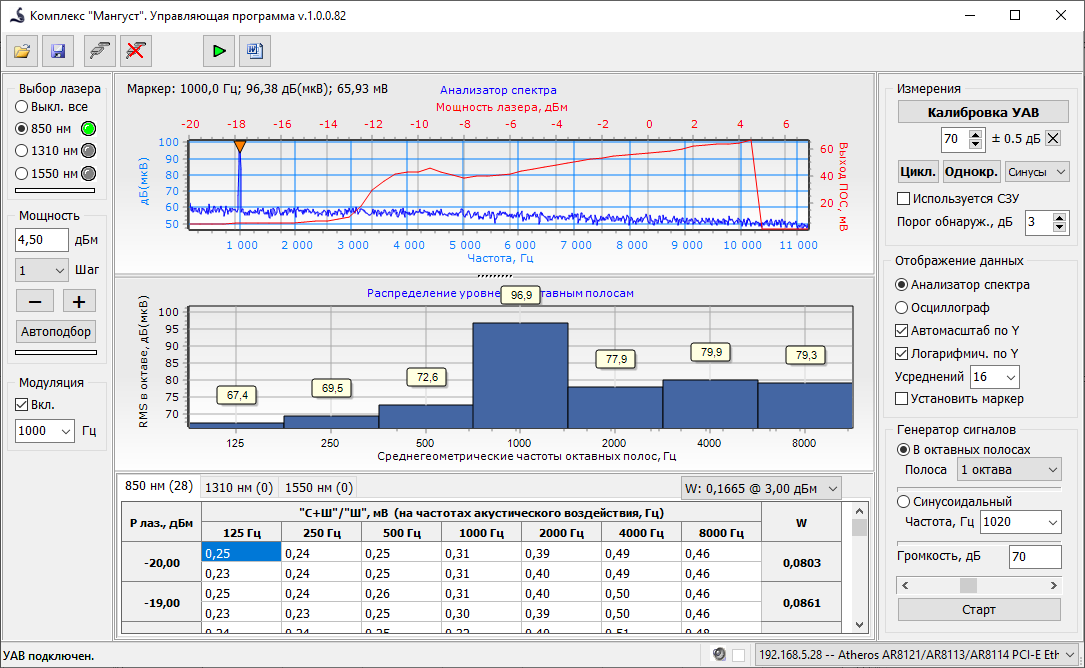Click the open file folder icon

click(x=22, y=50)
